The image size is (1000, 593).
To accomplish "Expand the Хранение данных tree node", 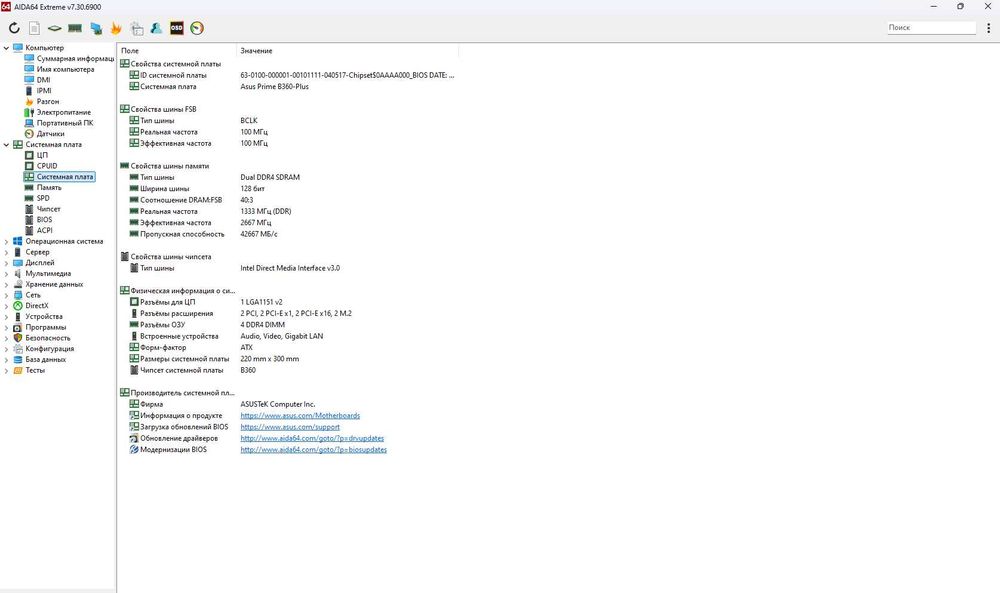I will point(6,284).
